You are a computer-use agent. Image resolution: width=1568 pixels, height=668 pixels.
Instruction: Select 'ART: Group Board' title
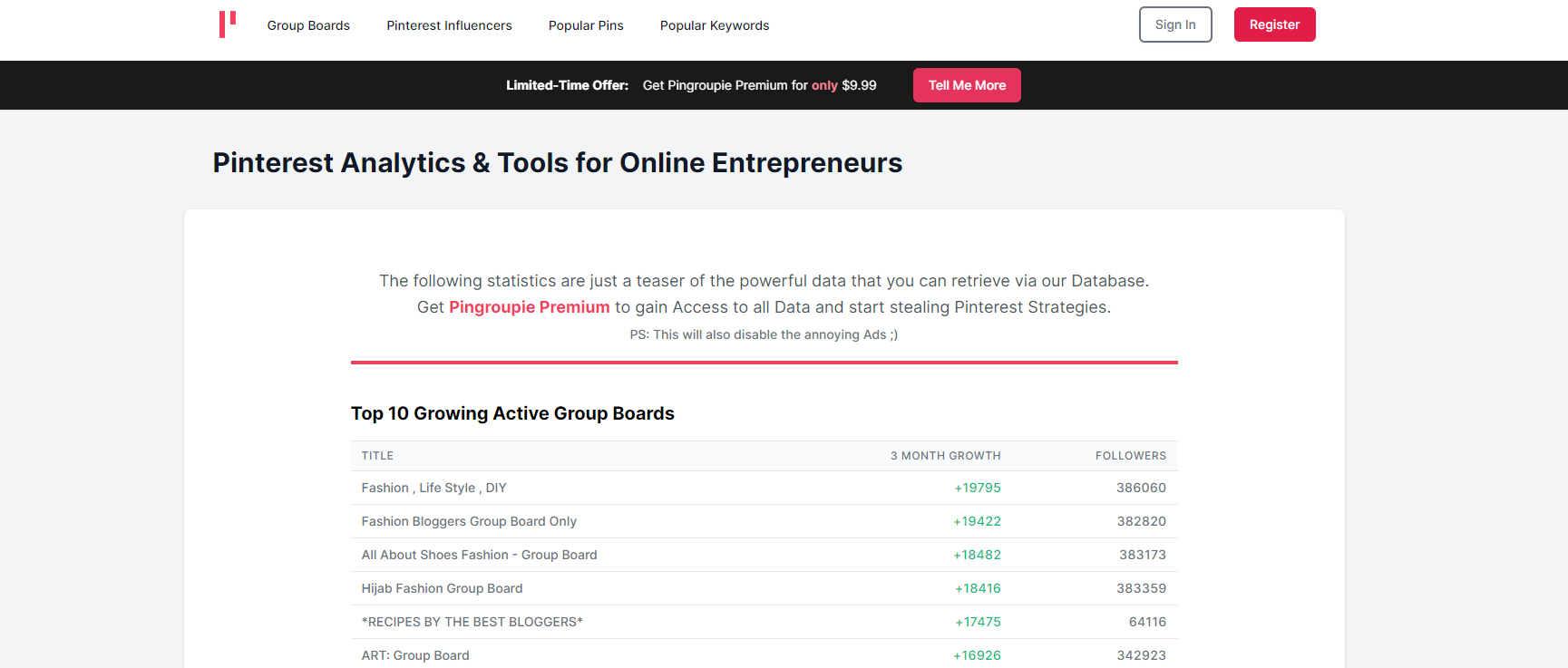[415, 655]
